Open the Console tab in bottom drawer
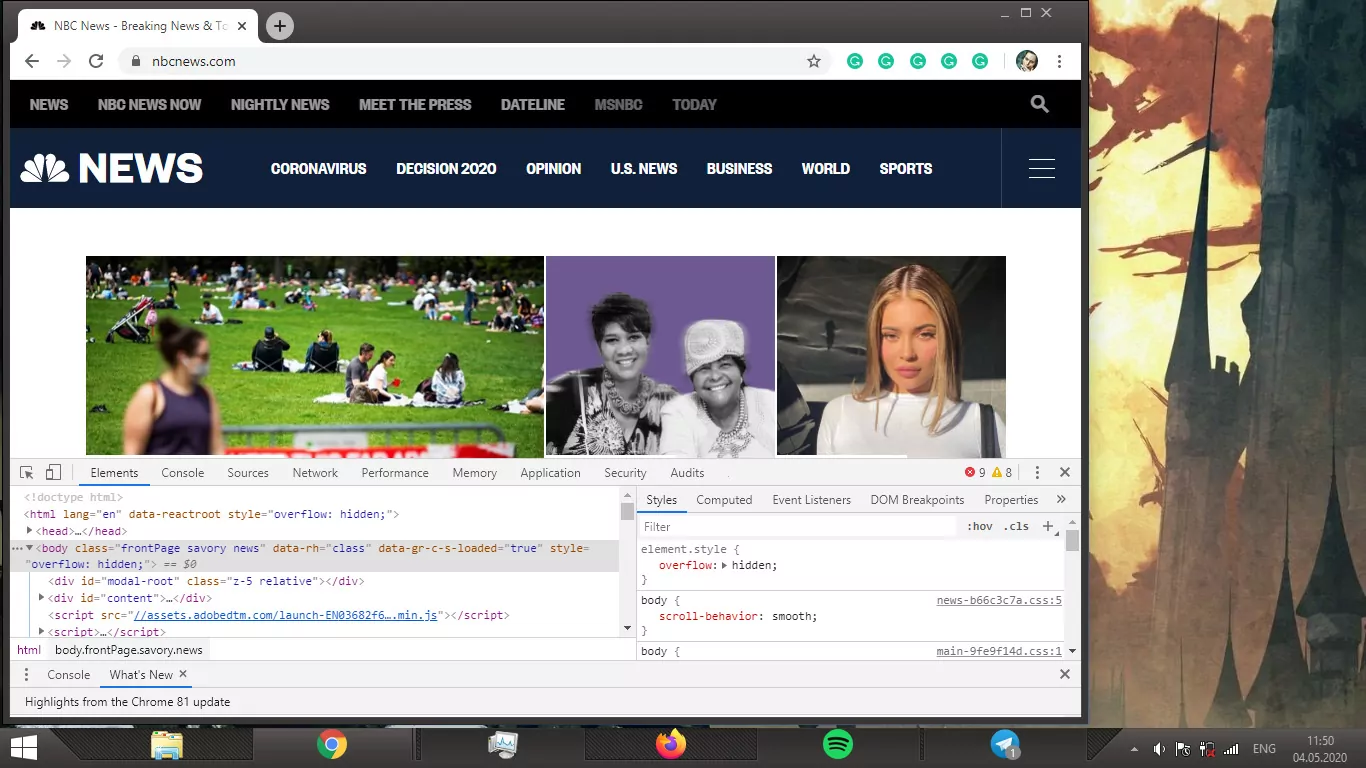The height and width of the screenshot is (768, 1366). click(x=69, y=675)
